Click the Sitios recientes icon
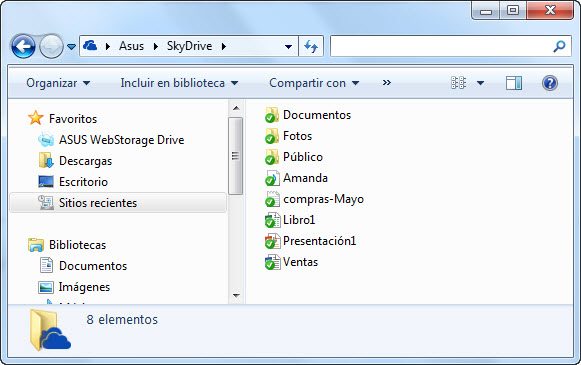This screenshot has height=365, width=581. 46,202
